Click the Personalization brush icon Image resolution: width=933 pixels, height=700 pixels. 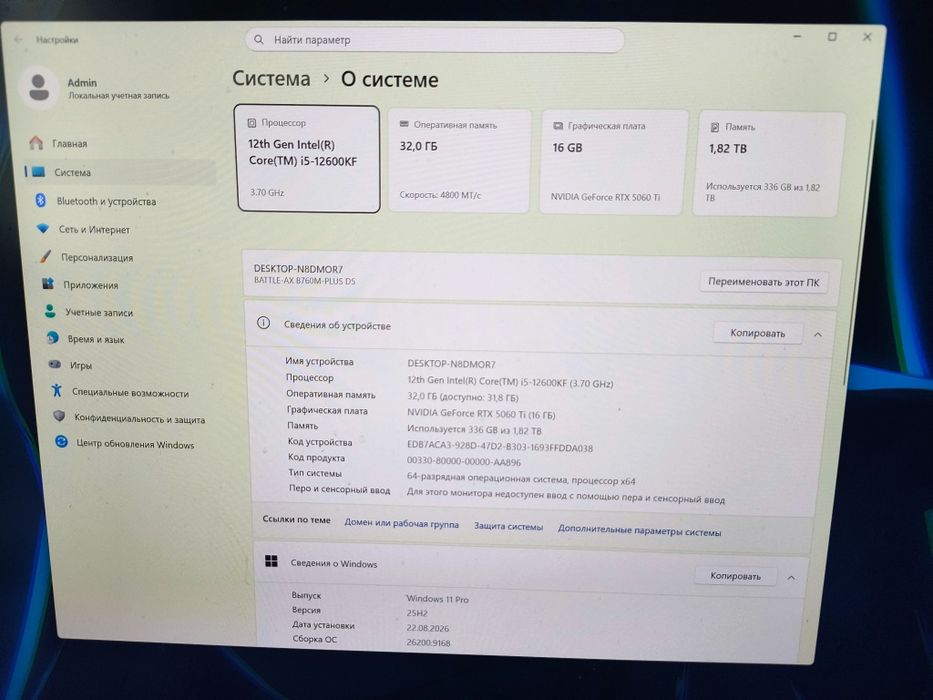pos(45,257)
